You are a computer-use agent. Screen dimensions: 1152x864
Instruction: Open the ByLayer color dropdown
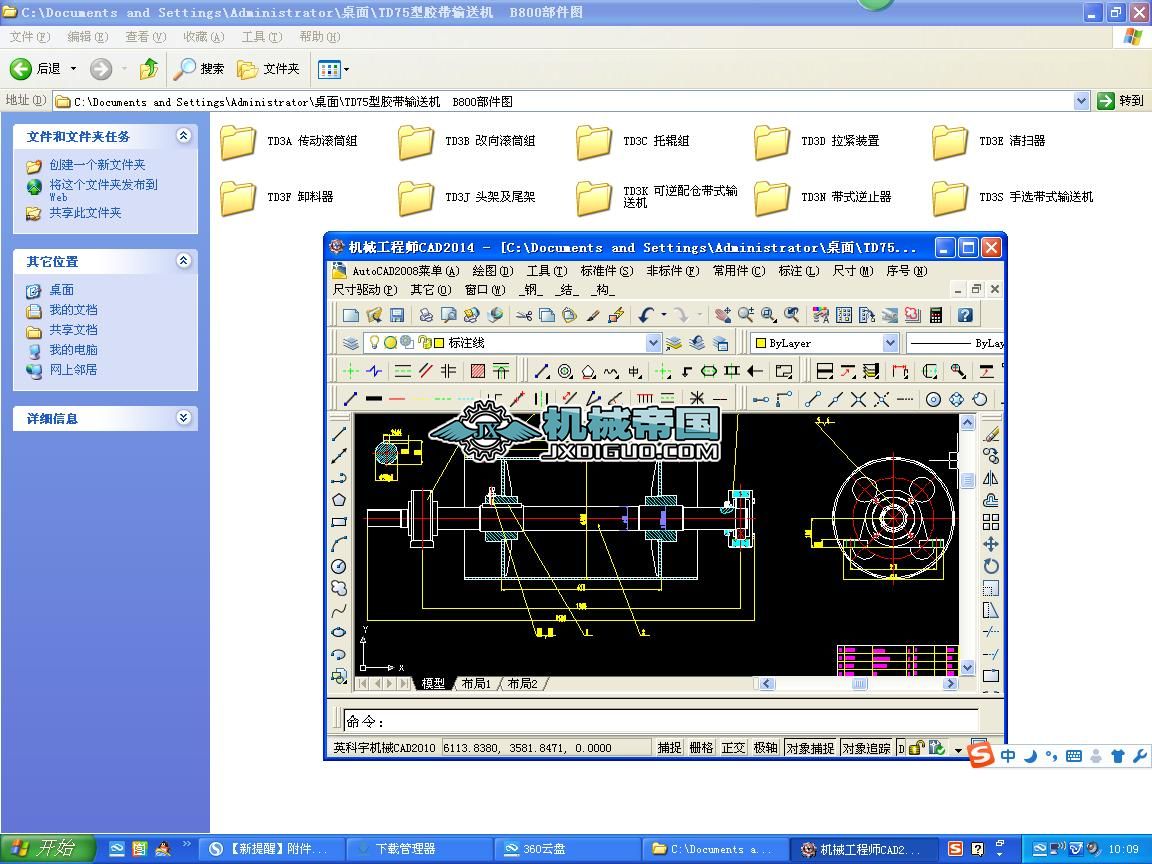[890, 343]
